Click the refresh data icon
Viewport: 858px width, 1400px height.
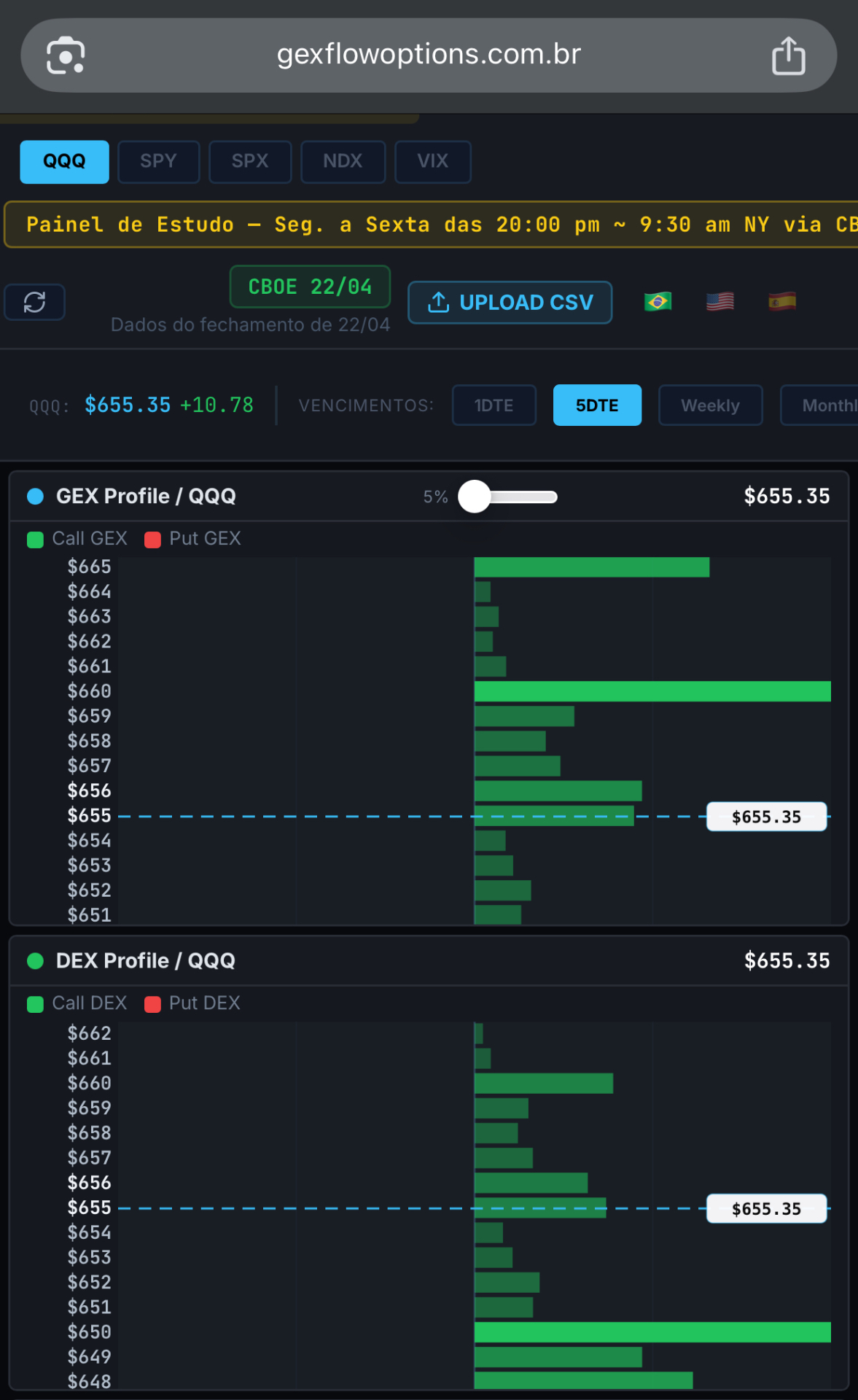pos(34,302)
